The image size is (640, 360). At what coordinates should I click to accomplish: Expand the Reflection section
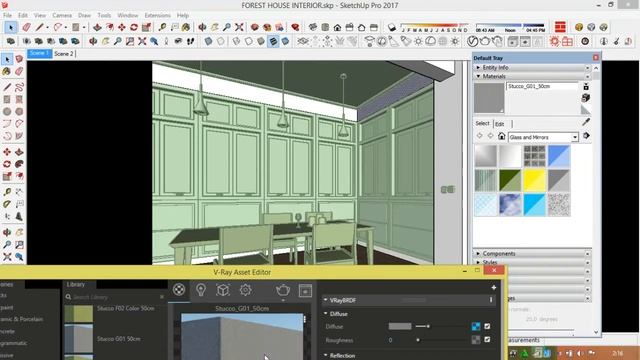(x=326, y=356)
